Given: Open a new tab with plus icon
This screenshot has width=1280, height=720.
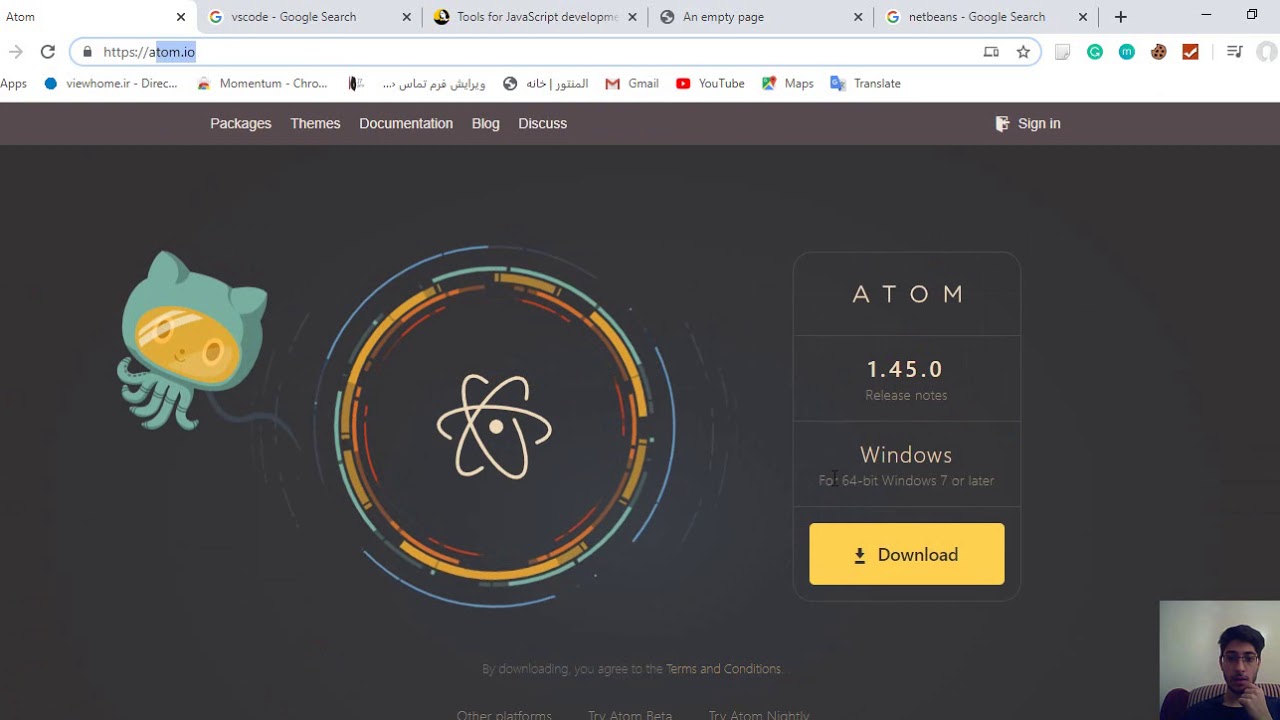Looking at the screenshot, I should point(1121,17).
